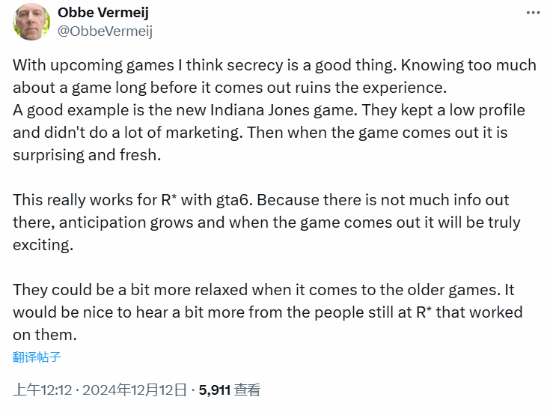Click the @ObbeVermeij handle
The image size is (550, 412).
coord(105,32)
